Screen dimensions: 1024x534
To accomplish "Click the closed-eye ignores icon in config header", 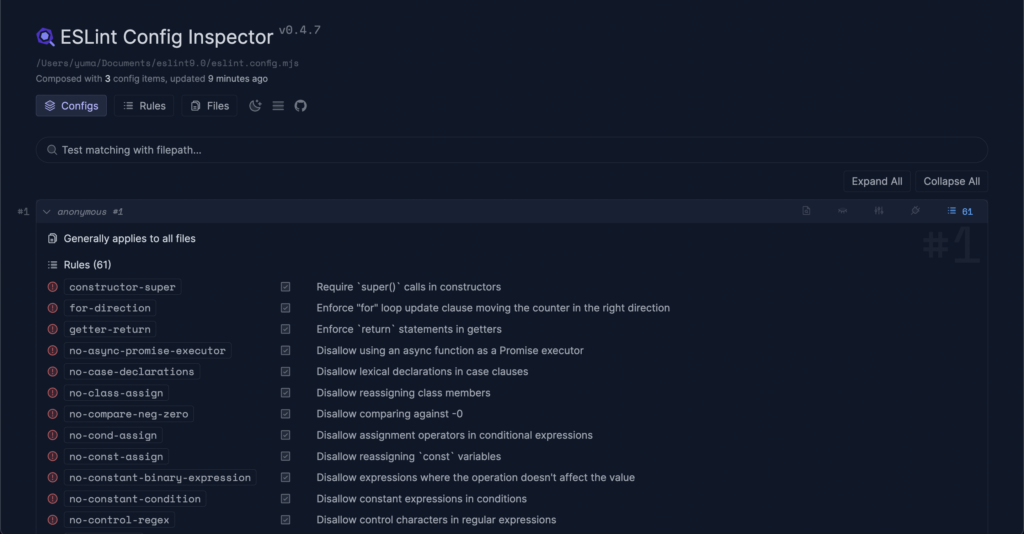I will click(x=842, y=211).
